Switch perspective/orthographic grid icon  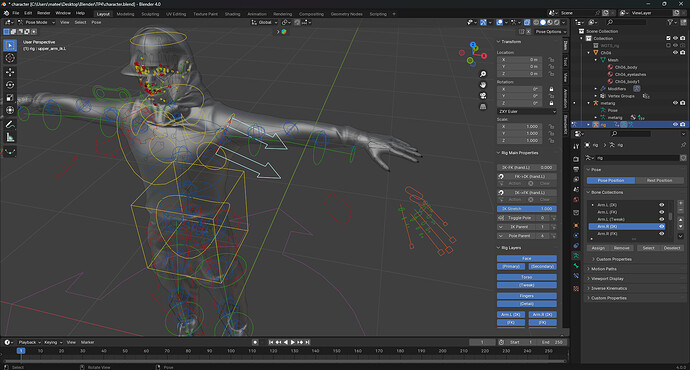point(483,107)
